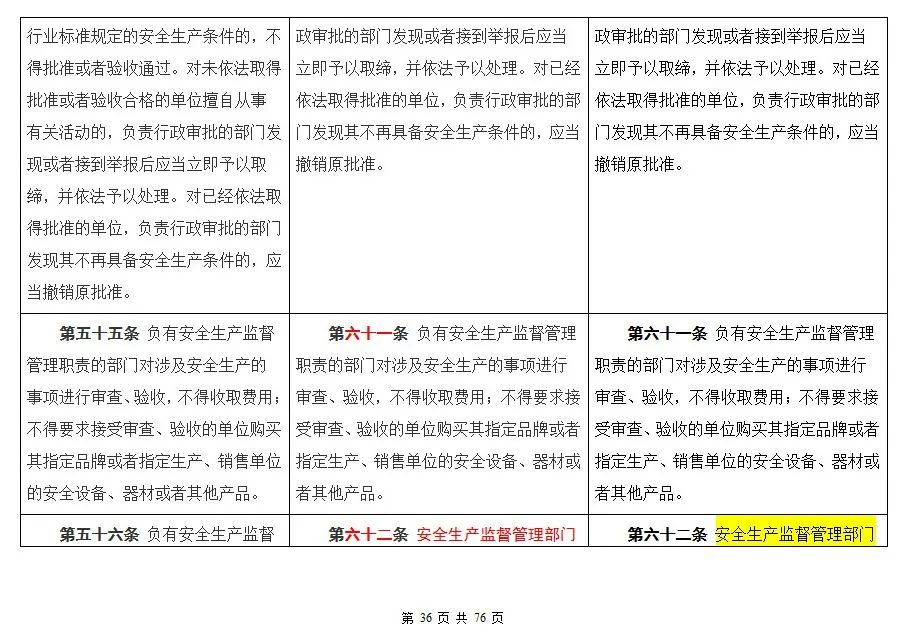
Task: Click the line "批准或者验收合格的单位擅自从事"
Action: [x=147, y=100]
